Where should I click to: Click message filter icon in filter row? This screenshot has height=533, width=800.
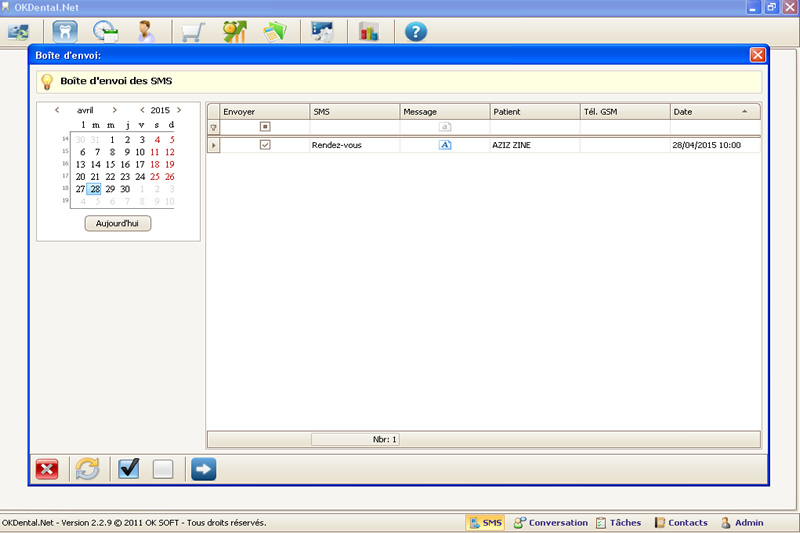[445, 126]
